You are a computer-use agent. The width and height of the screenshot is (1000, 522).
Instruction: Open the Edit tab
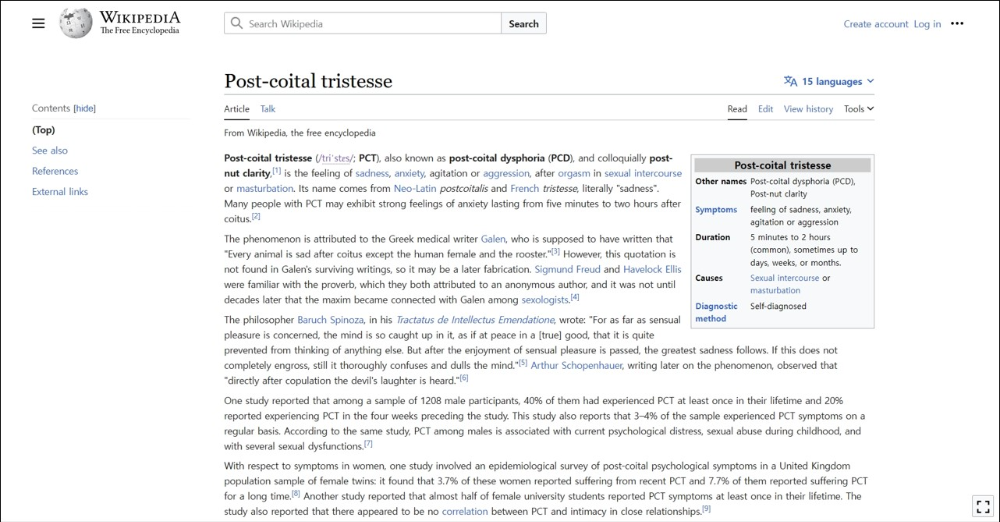765,108
